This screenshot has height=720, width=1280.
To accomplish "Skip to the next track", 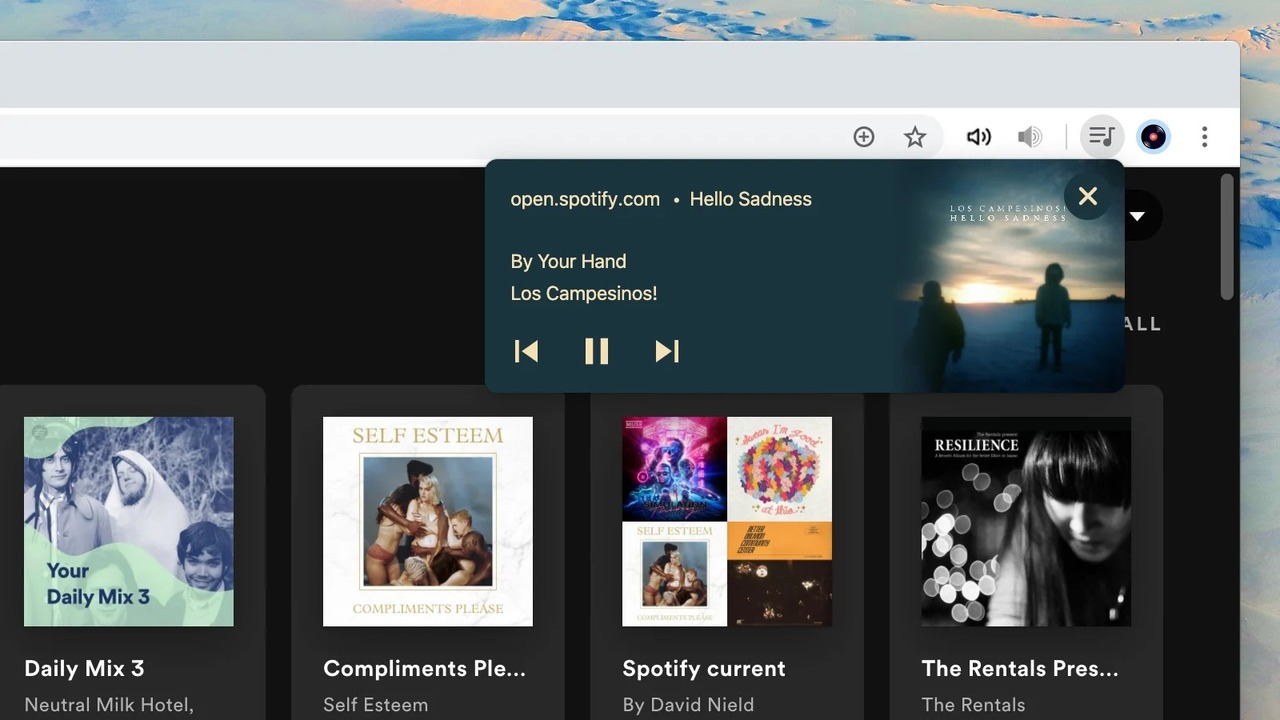I will tap(667, 351).
